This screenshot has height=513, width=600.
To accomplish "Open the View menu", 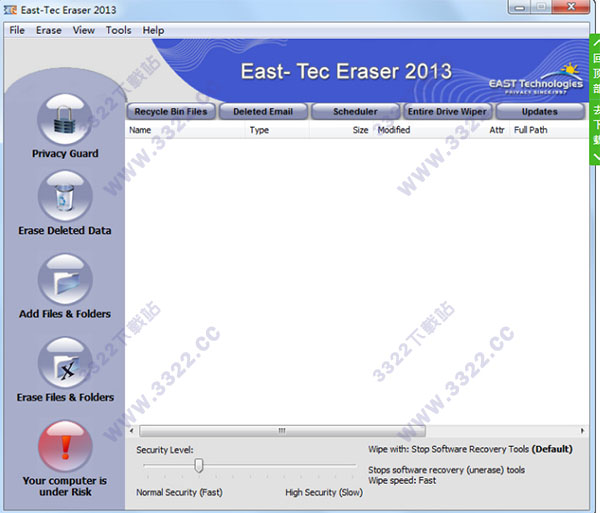I will point(83,30).
